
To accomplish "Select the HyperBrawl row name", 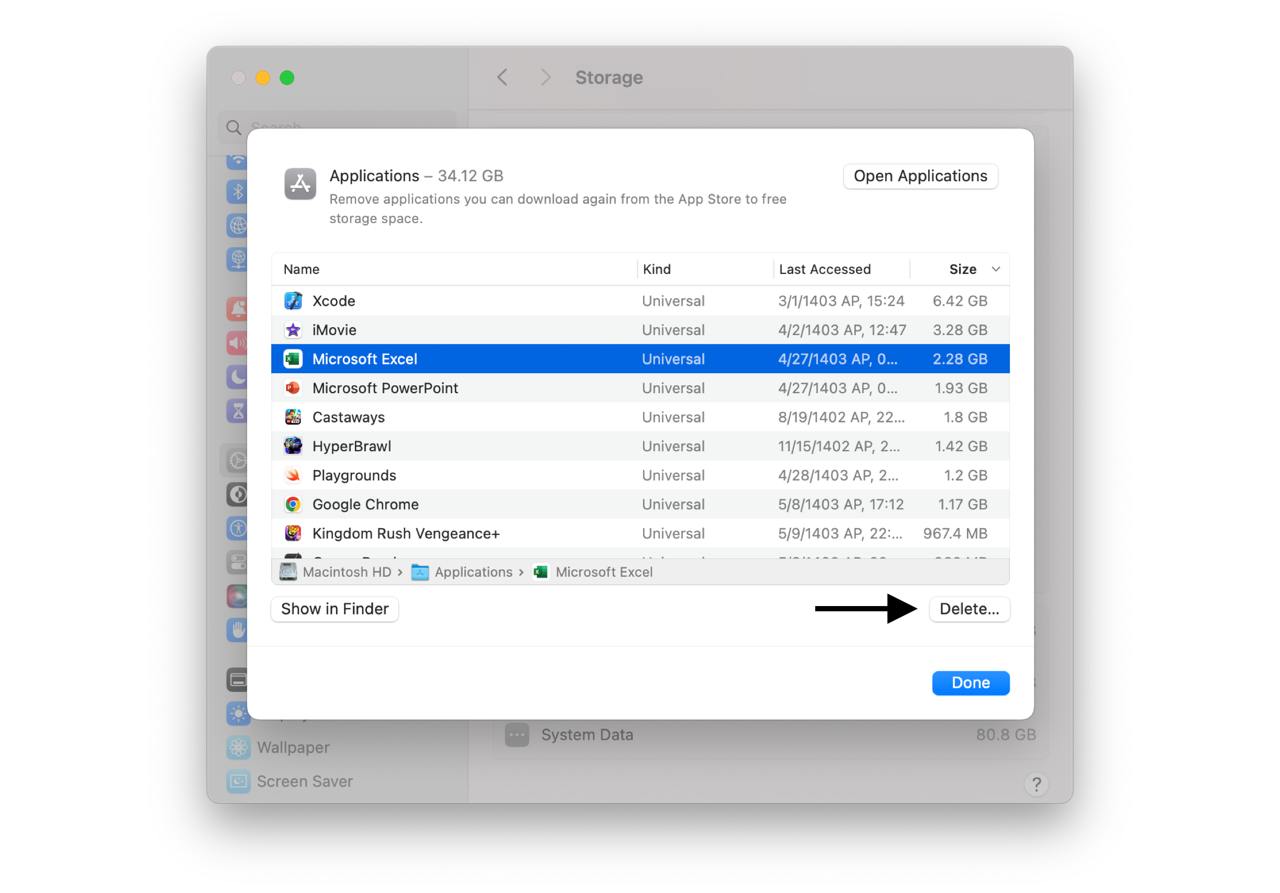I will pos(351,446).
